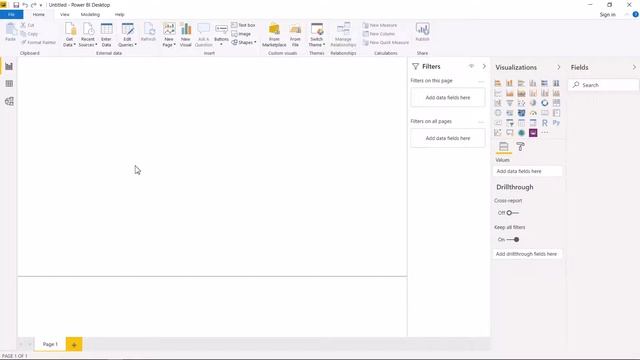Add a Funnel visual
The width and height of the screenshot is (640, 360).
509,103
